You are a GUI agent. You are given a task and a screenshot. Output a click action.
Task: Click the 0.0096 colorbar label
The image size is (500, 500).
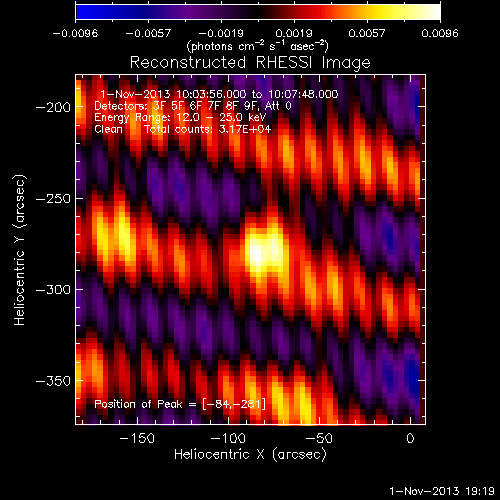(x=440, y=33)
